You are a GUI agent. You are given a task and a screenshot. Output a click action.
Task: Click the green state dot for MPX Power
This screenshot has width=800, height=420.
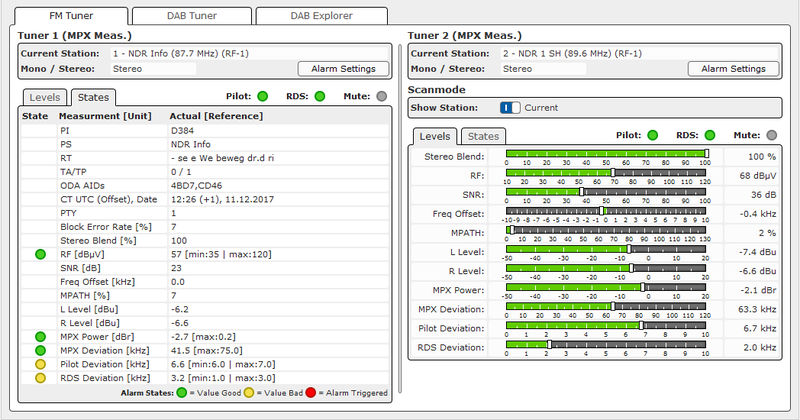click(x=40, y=337)
